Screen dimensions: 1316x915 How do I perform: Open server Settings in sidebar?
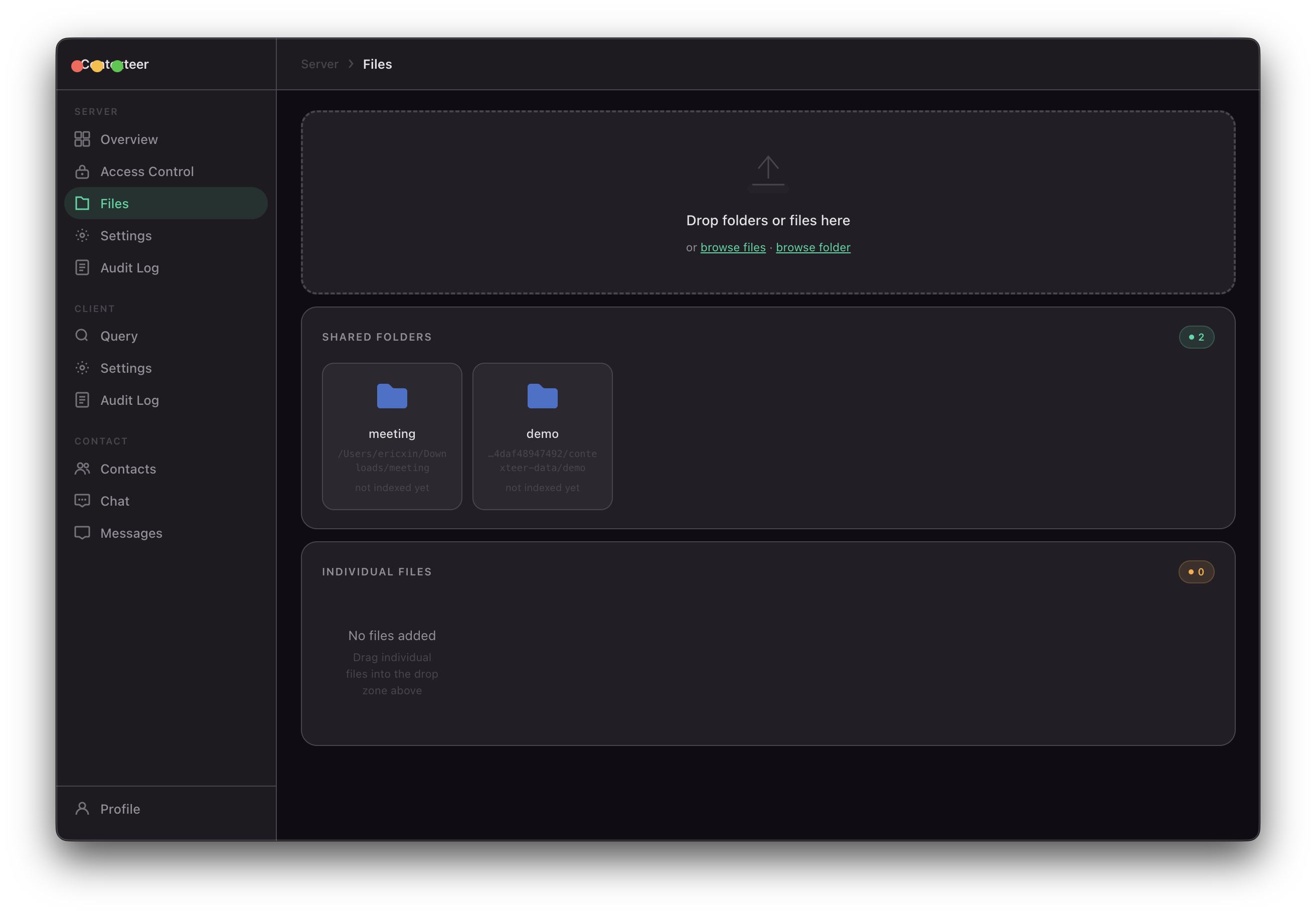click(125, 236)
